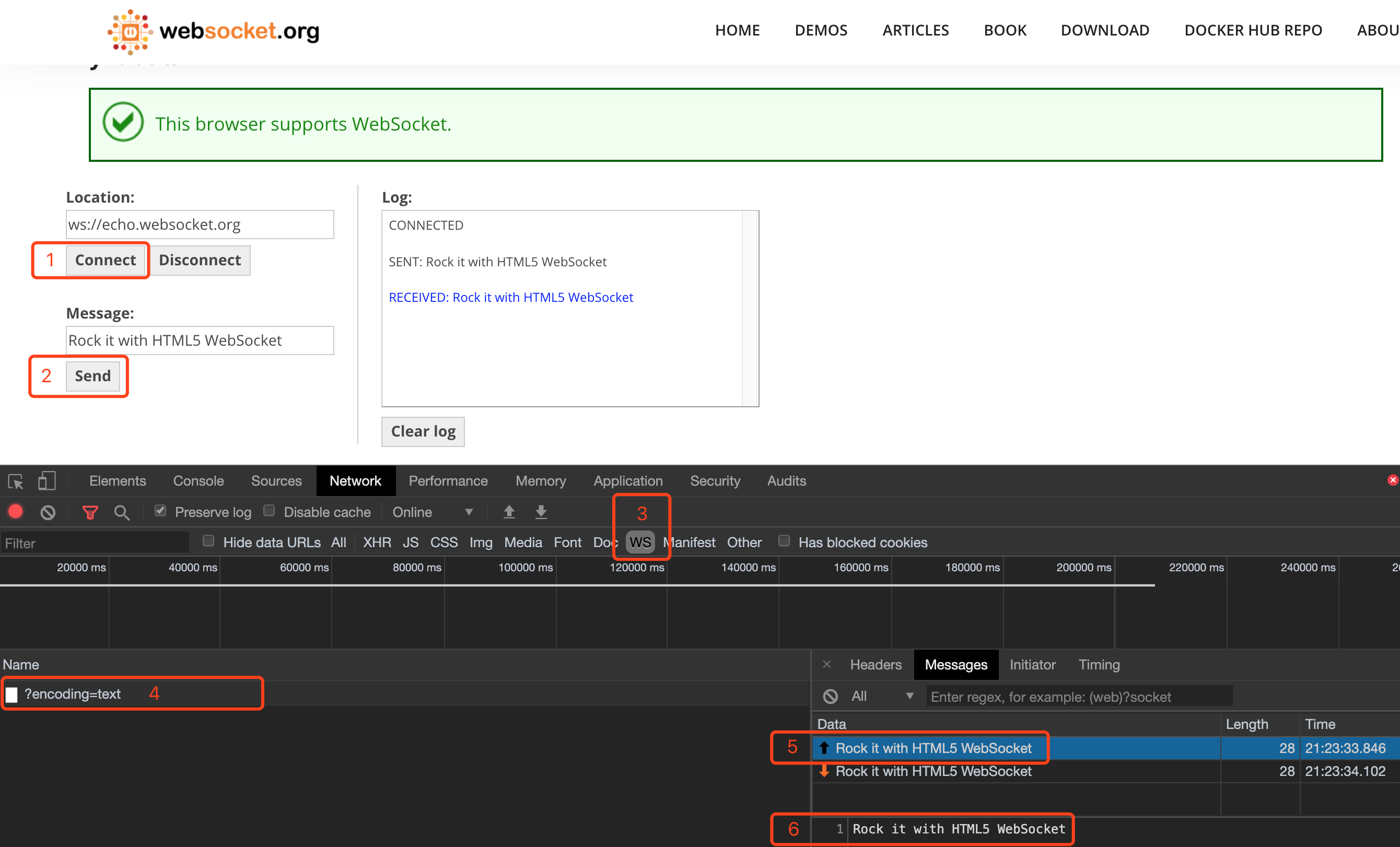
Task: Toggle the red filter funnel icon
Action: point(90,512)
